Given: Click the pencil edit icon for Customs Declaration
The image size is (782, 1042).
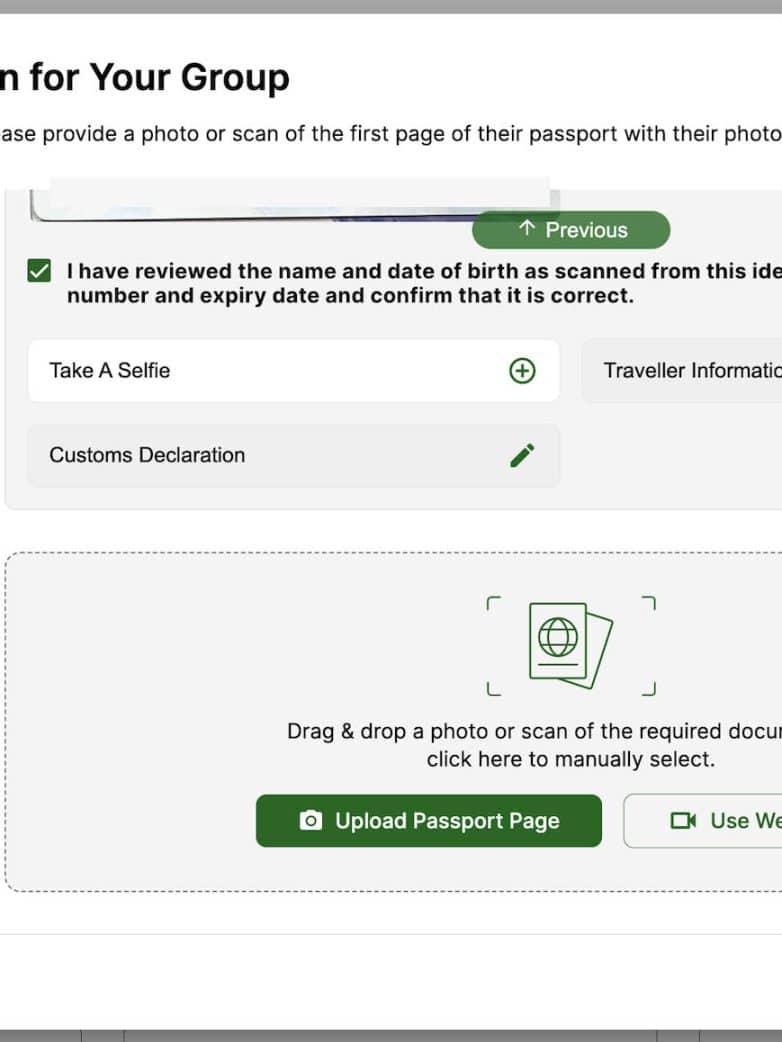Looking at the screenshot, I should (522, 456).
